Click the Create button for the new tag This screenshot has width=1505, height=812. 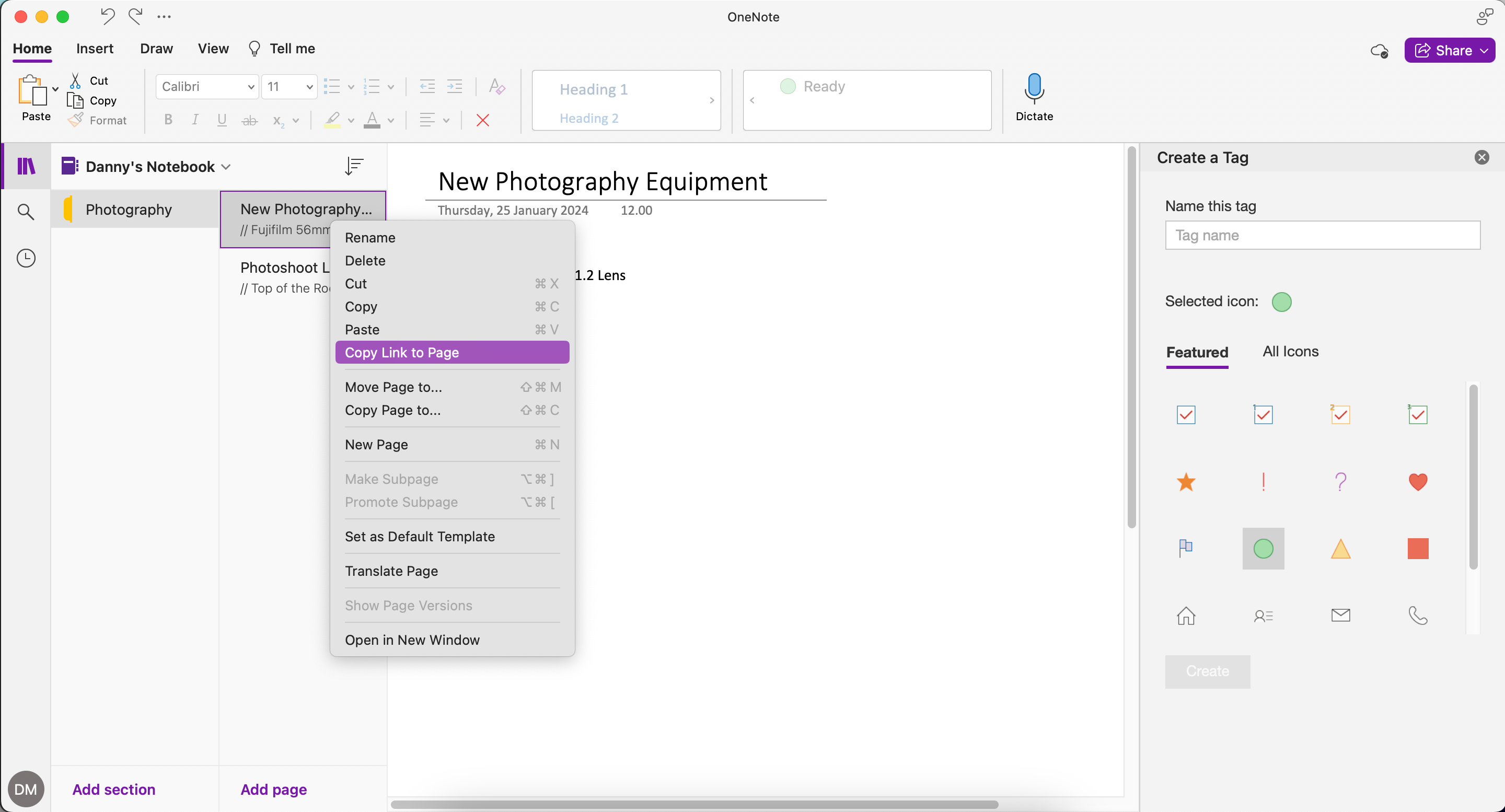(1207, 671)
